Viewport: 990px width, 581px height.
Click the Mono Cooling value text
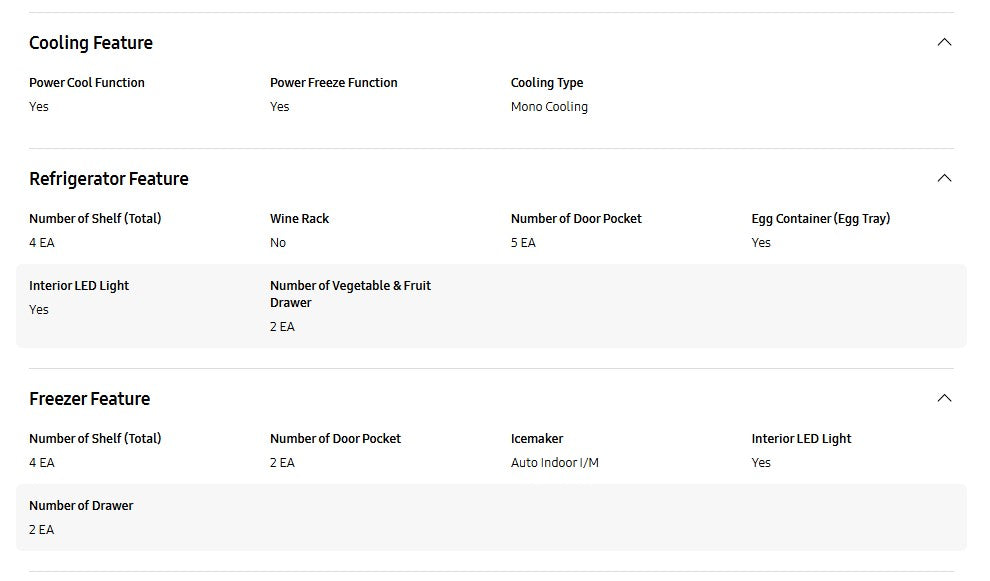point(549,107)
